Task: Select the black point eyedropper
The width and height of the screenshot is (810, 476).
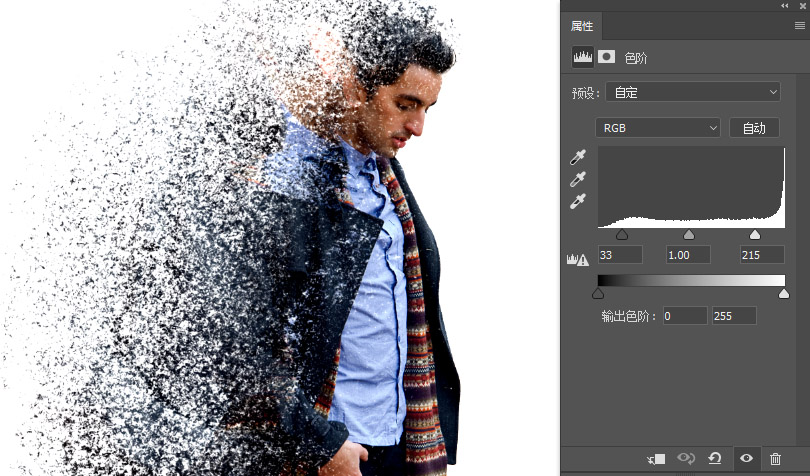Action: pyautogui.click(x=578, y=157)
